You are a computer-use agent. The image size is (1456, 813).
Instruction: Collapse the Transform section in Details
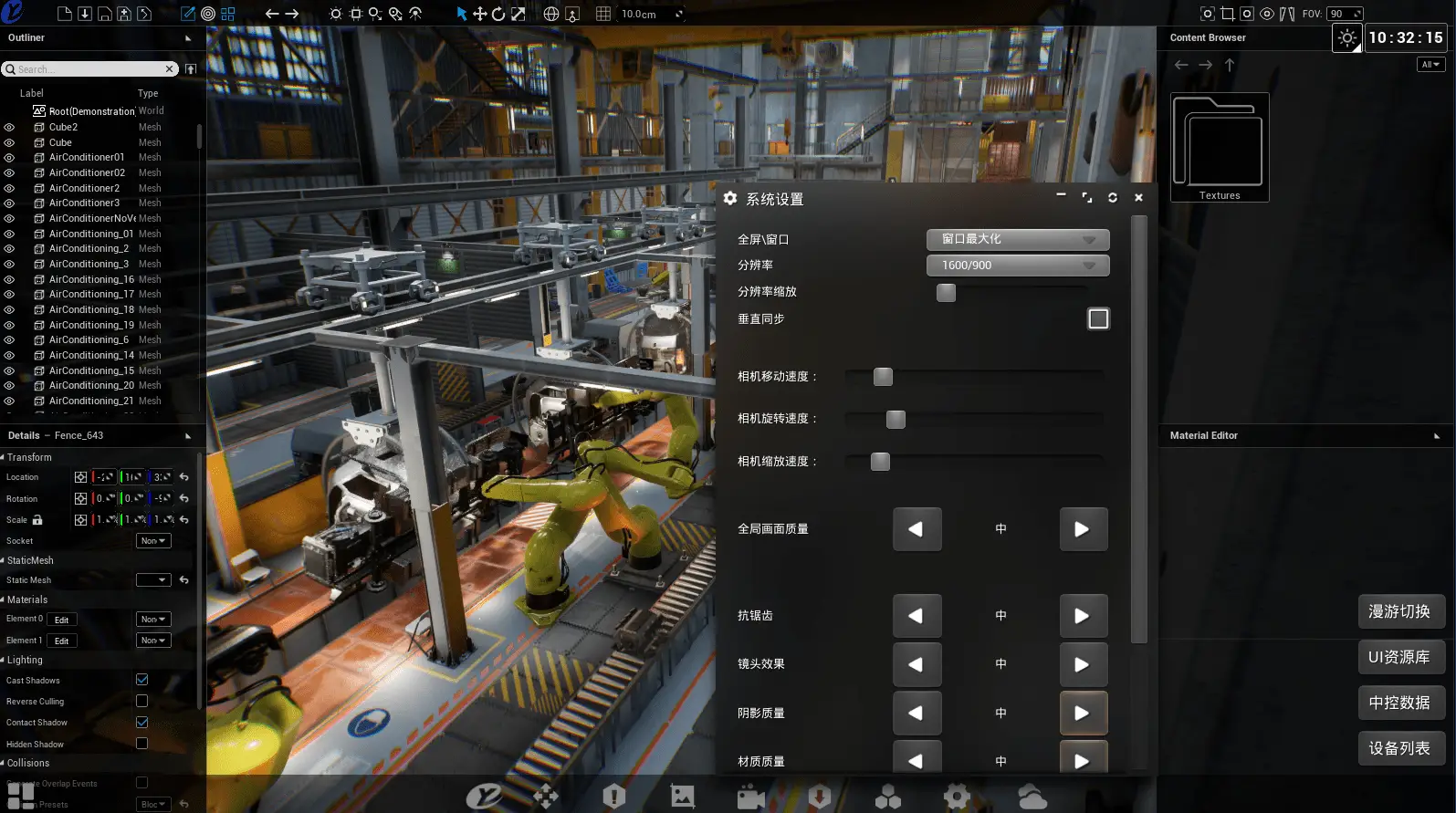[29, 457]
